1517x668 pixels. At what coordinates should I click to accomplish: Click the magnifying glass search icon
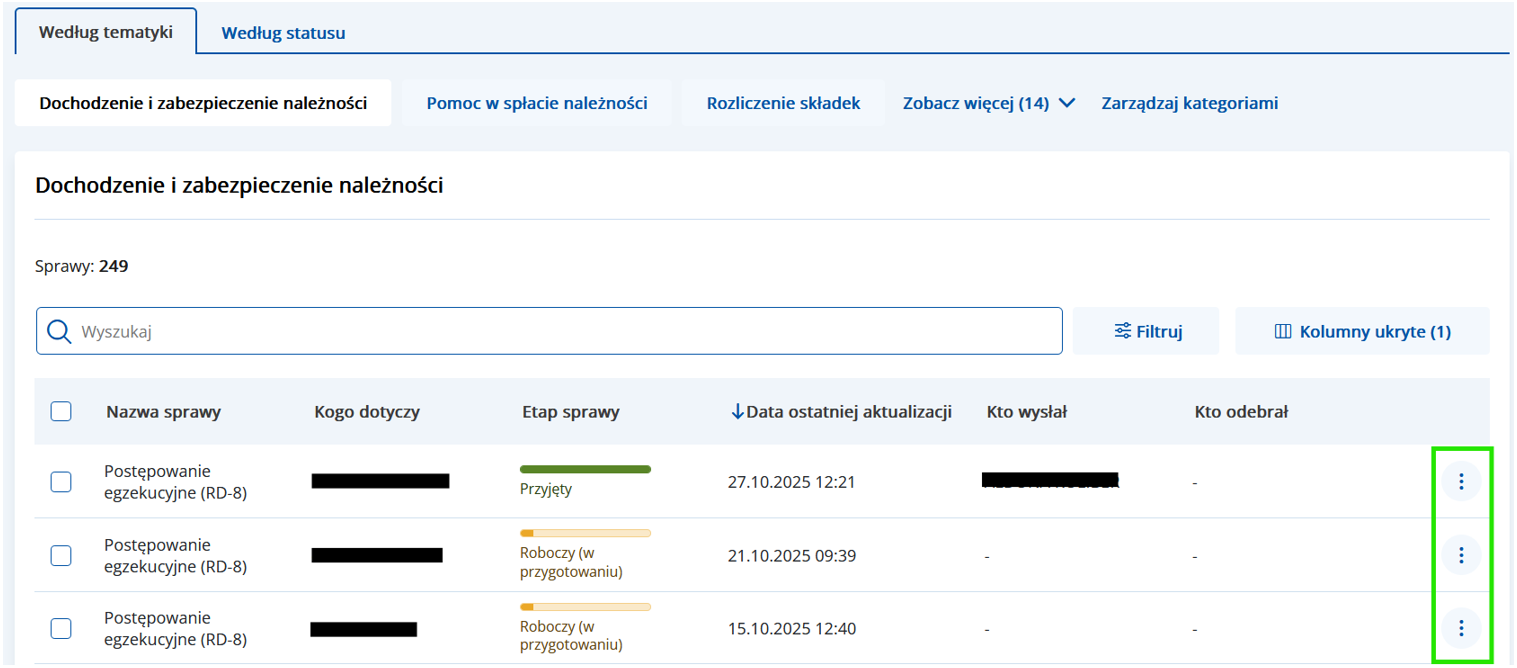tap(59, 332)
